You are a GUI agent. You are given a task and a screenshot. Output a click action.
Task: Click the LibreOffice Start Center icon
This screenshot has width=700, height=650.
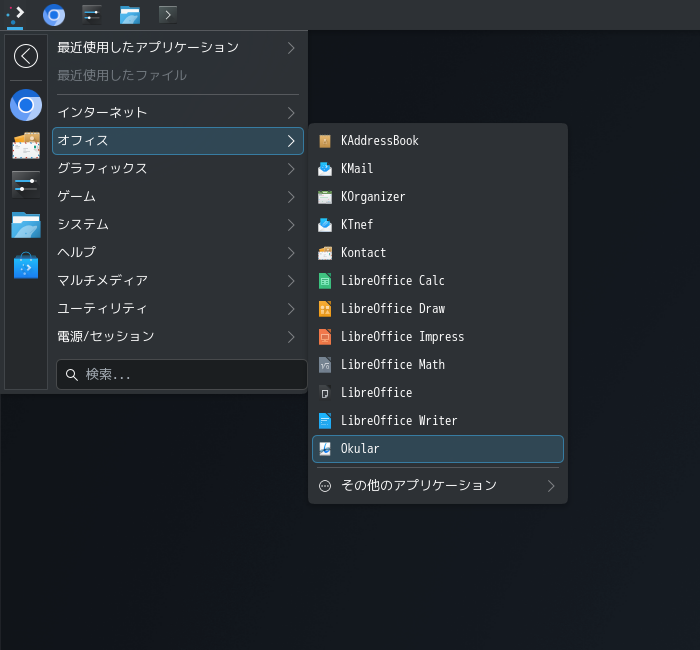click(325, 393)
